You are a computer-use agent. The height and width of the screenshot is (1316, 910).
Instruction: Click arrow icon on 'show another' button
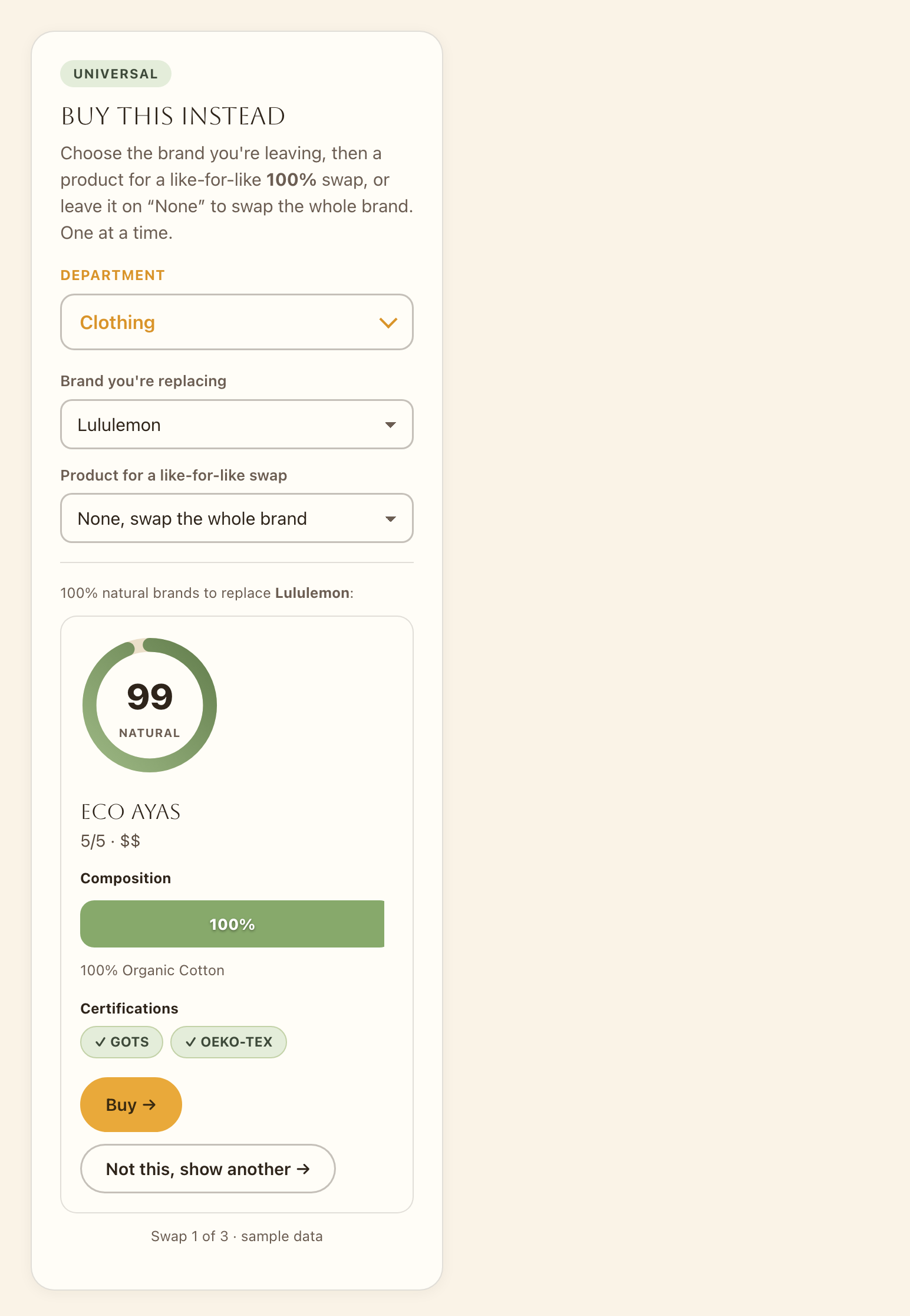tap(303, 1169)
